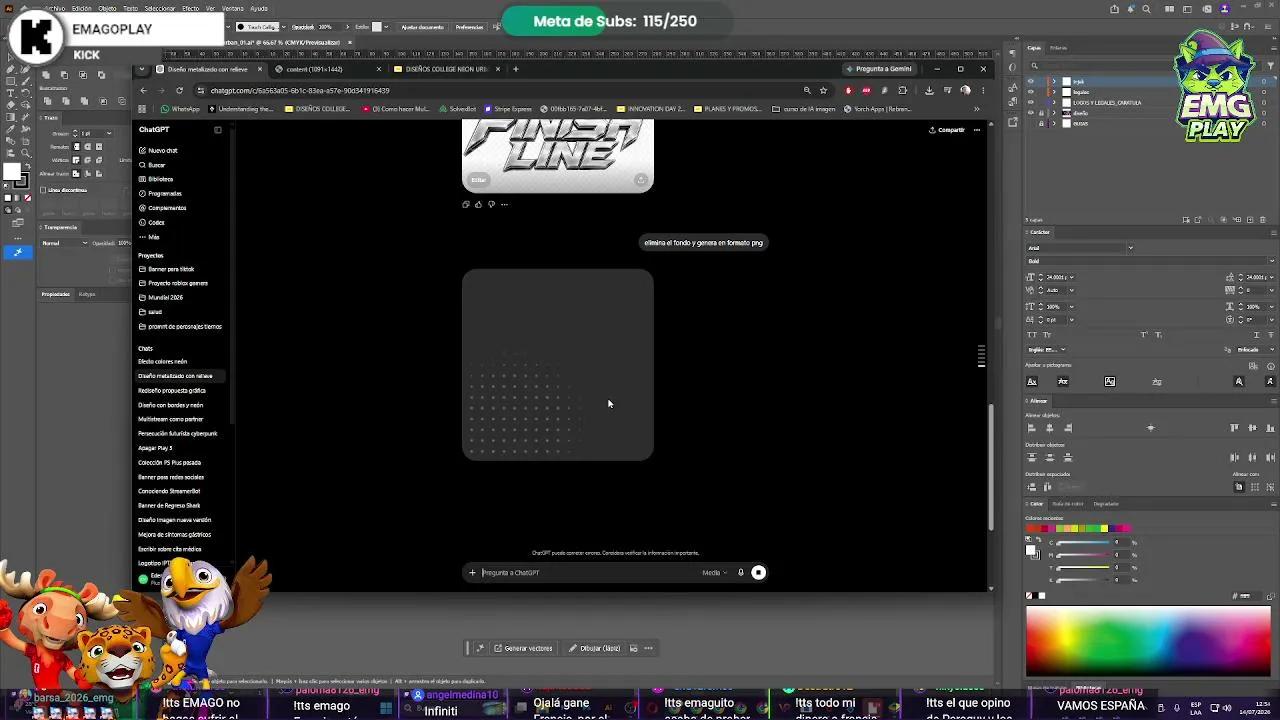
Task: Toggle visibility of the first layer in Capas
Action: (x=1031, y=81)
